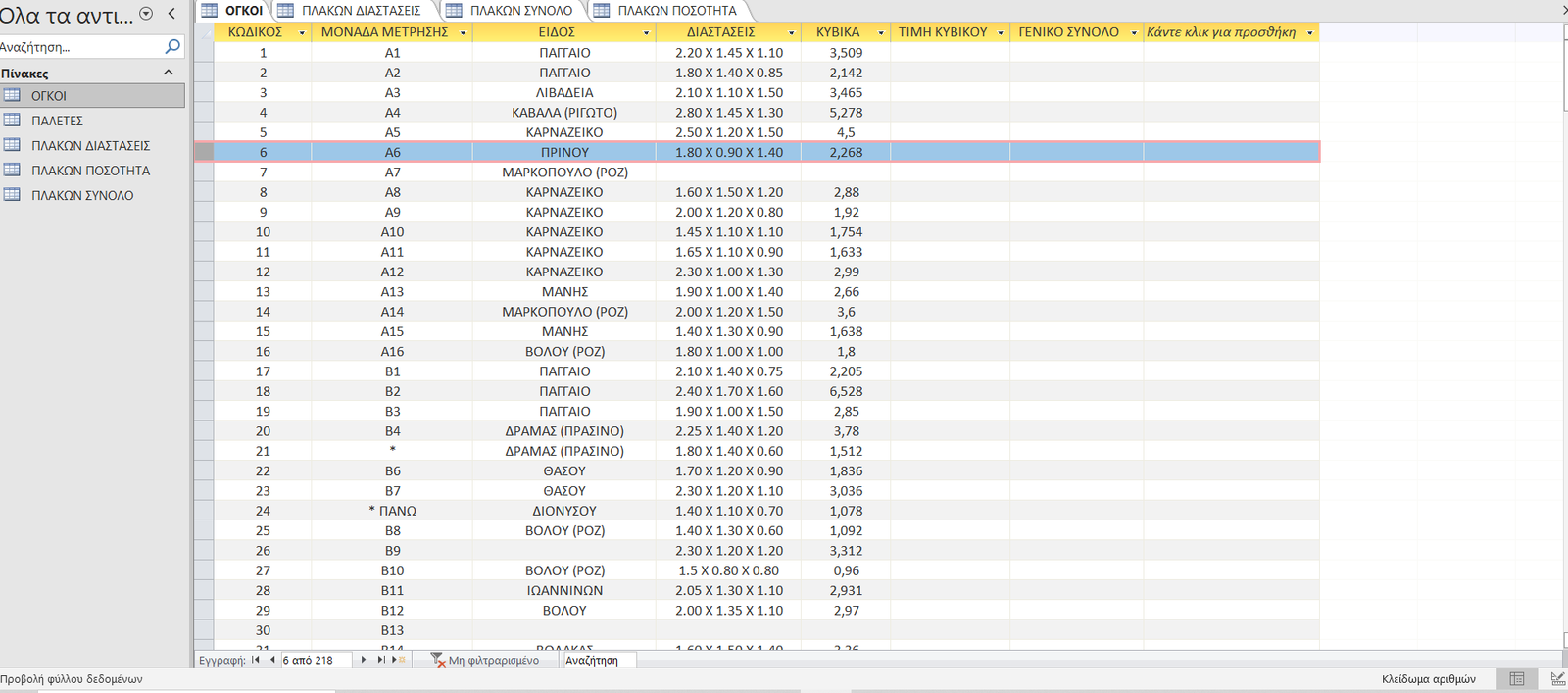Open the ΤΙΜΗ ΚΥΒΙΚΟΥ column dropdown
This screenshot has width=1568, height=693.
[1001, 33]
